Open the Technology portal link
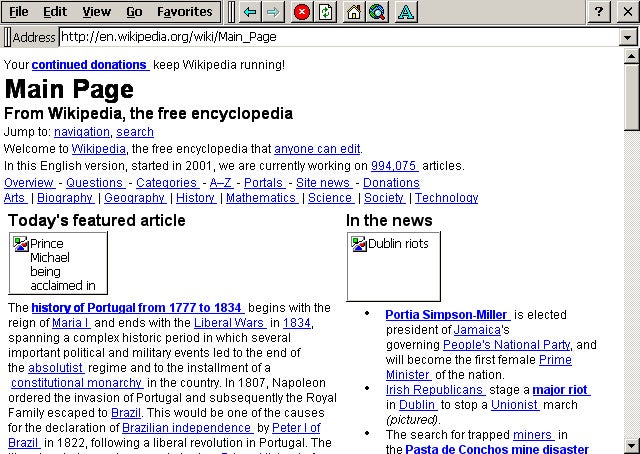 447,198
